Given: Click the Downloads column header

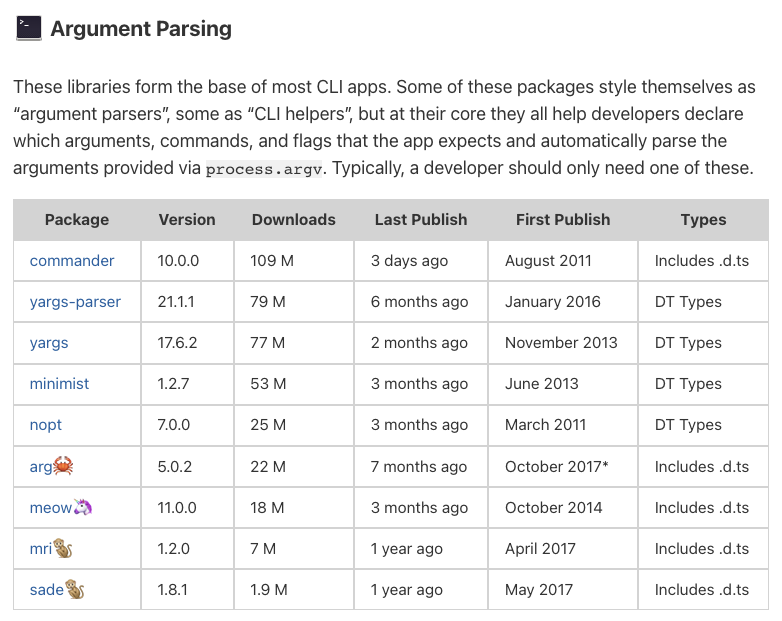Looking at the screenshot, I should coord(294,219).
